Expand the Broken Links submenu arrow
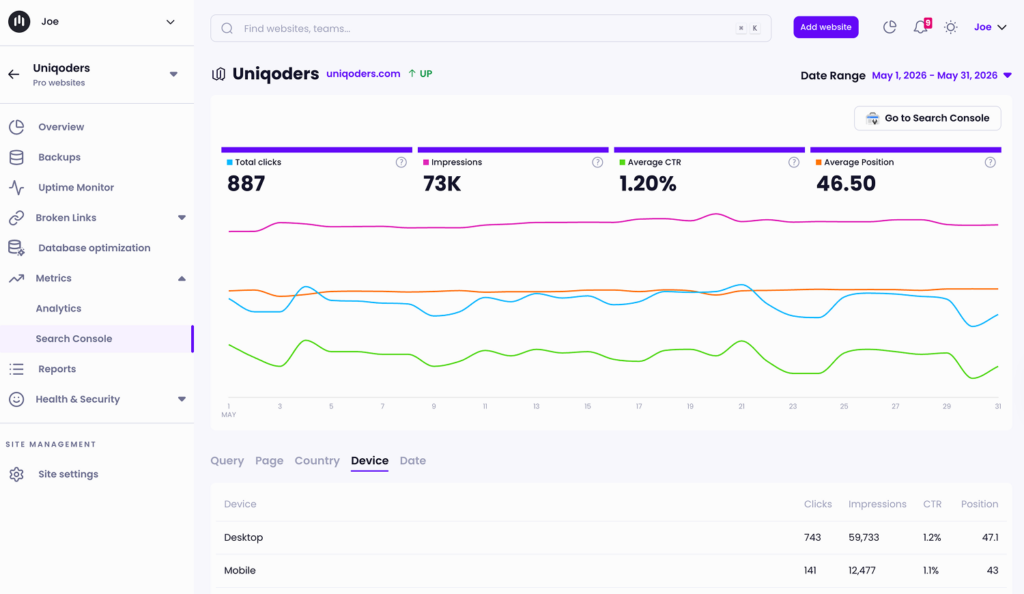 182,217
